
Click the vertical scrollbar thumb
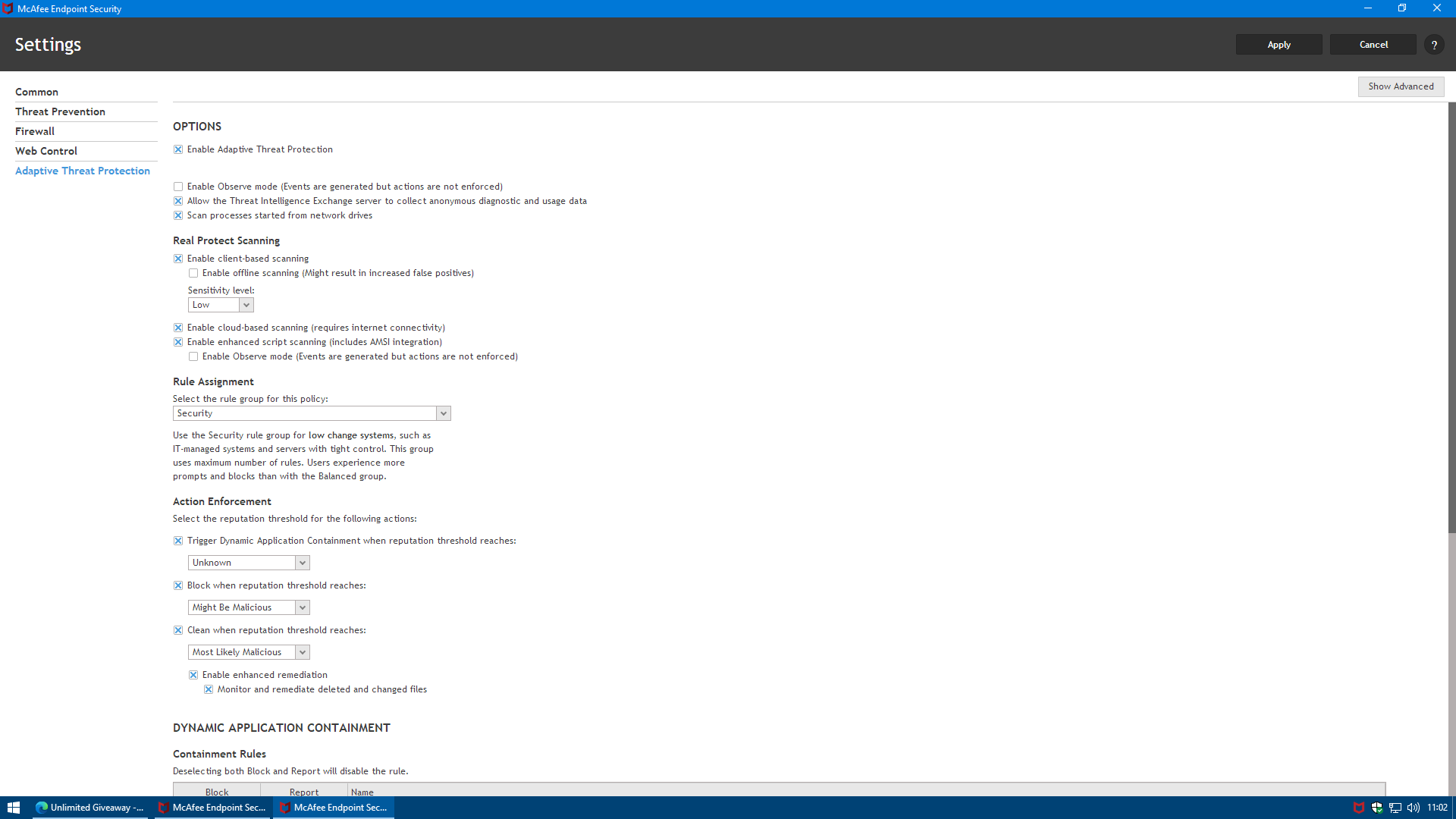[1451, 318]
